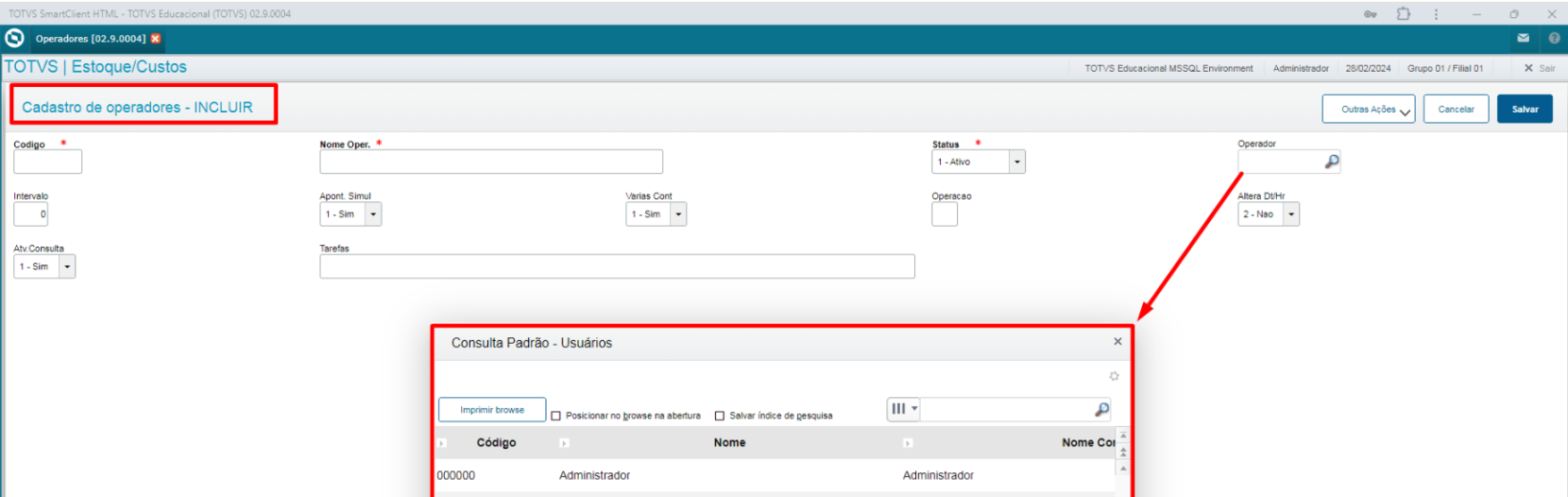Expand the Outras Ações menu
Image resolution: width=1568 pixels, height=497 pixels.
pos(1369,109)
